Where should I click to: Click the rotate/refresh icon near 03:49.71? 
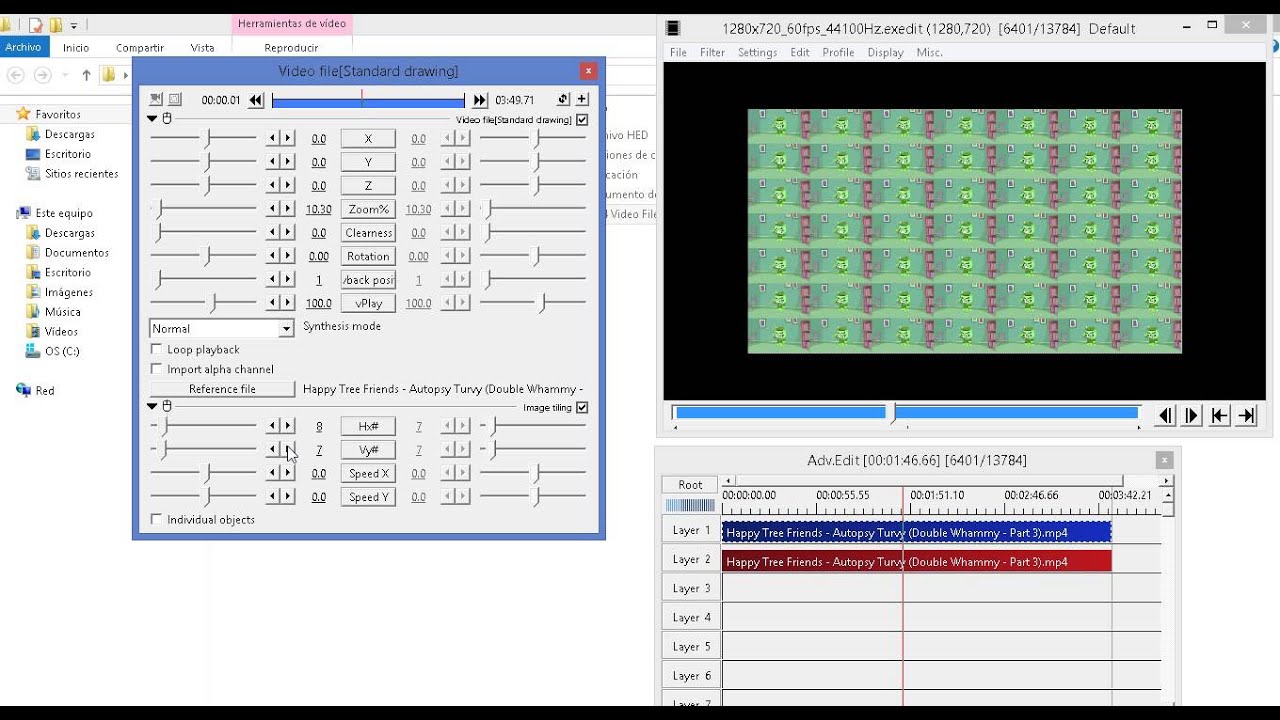pyautogui.click(x=563, y=99)
